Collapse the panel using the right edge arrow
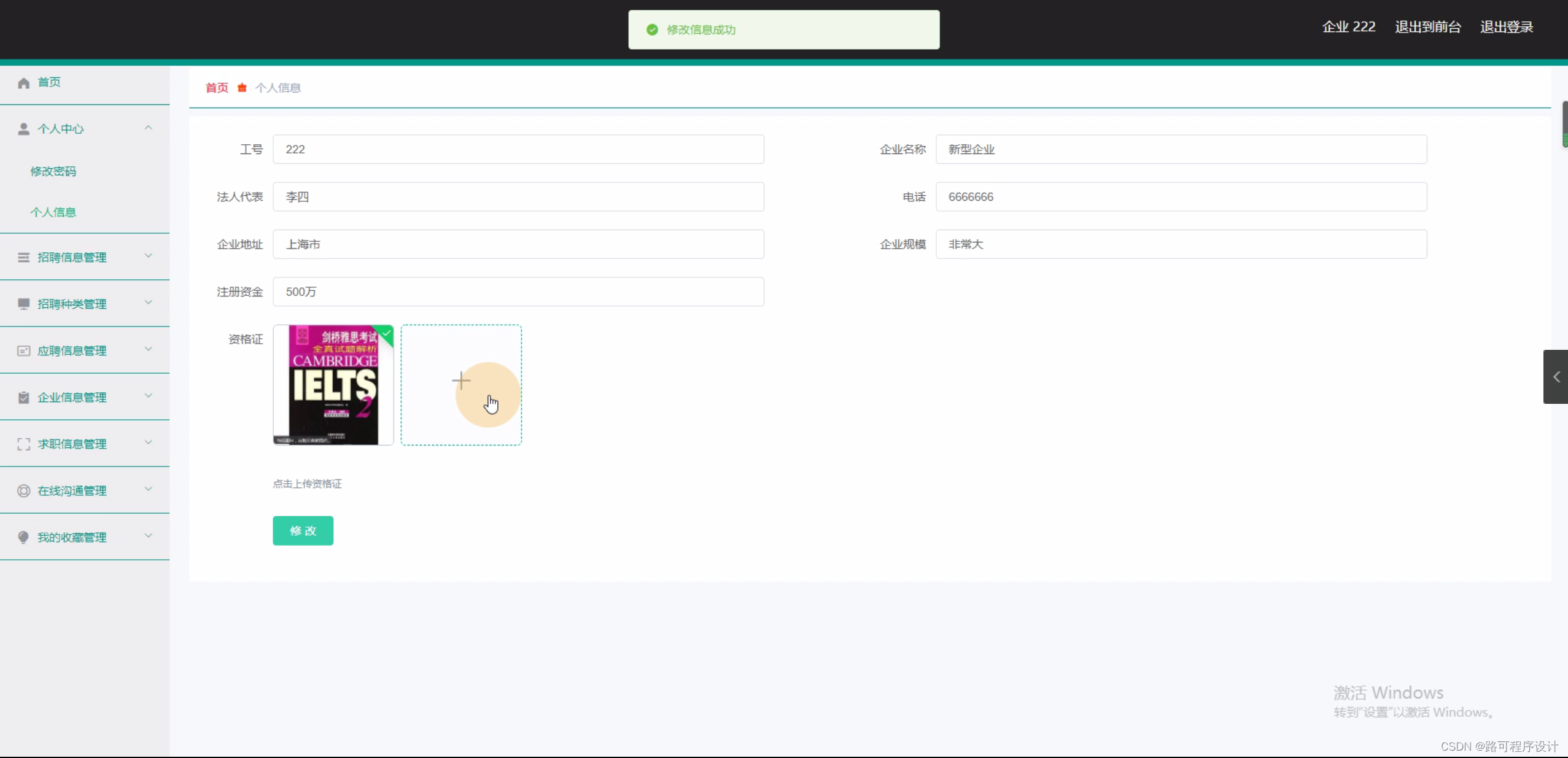This screenshot has width=1568, height=758. click(1556, 377)
